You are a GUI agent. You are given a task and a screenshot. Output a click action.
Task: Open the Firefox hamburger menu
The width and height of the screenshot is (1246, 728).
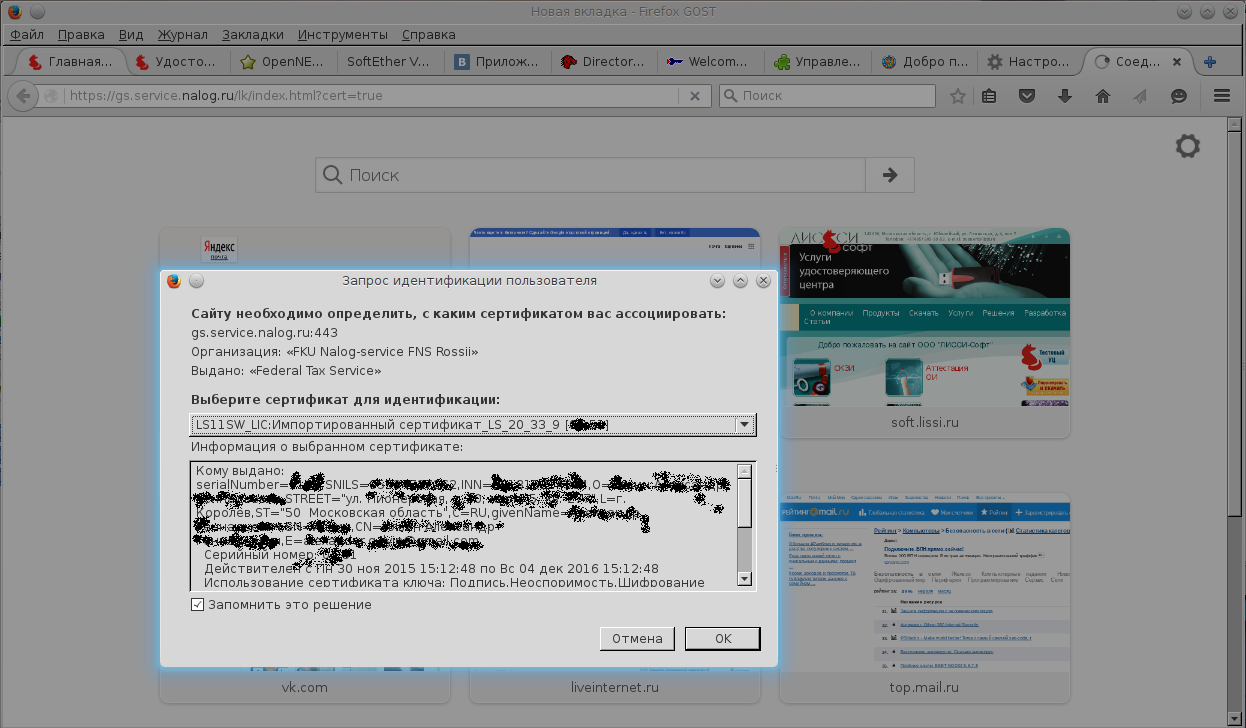[1221, 96]
